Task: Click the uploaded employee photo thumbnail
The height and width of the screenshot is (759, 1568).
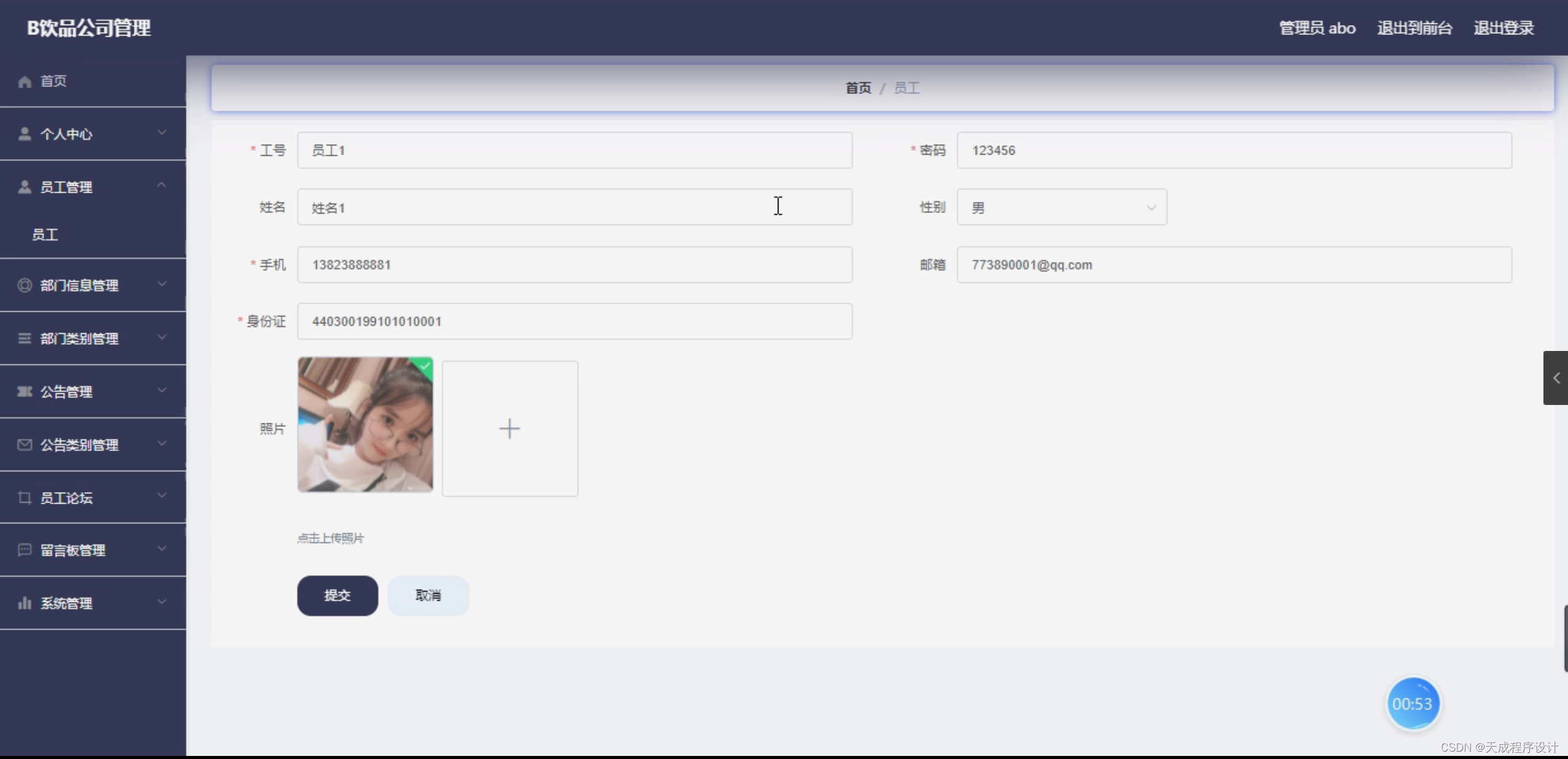Action: tap(365, 425)
